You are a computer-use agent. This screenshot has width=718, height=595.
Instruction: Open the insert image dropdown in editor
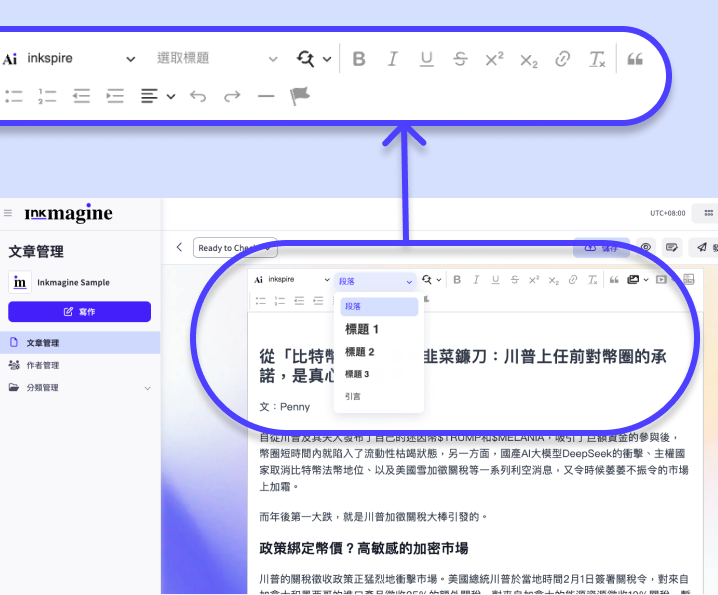[x=638, y=279]
